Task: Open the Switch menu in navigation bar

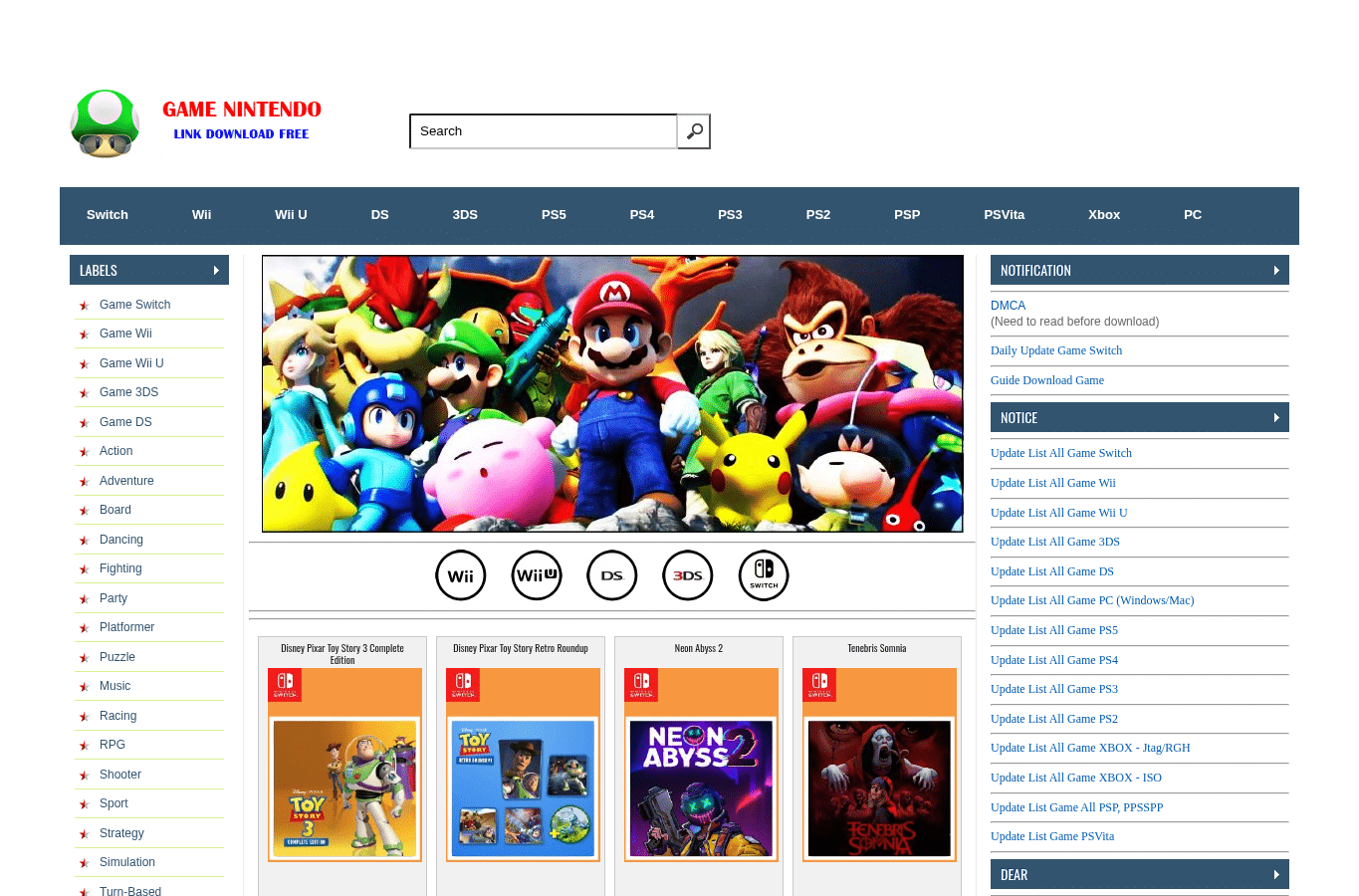Action: pos(108,215)
